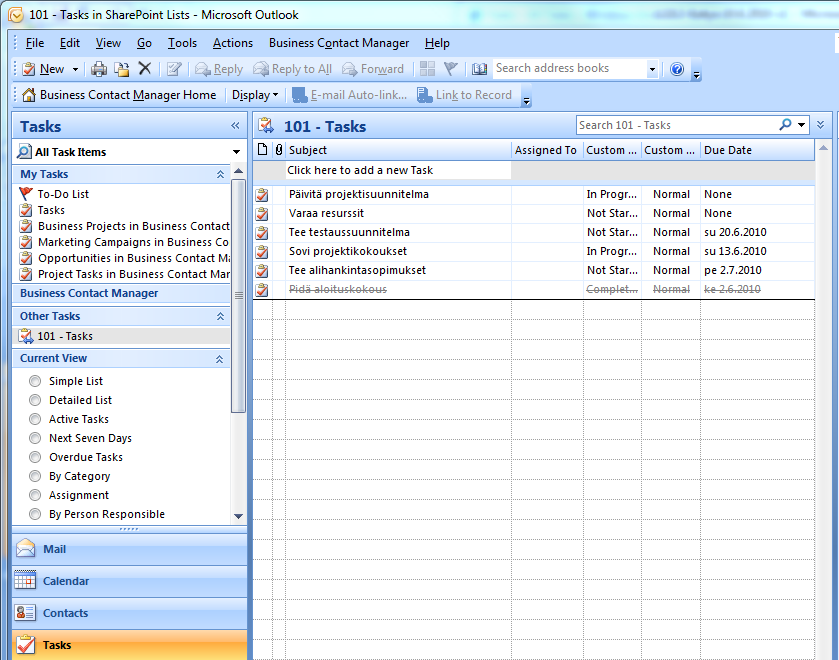Open the Tools menu
The height and width of the screenshot is (660, 839).
pyautogui.click(x=182, y=43)
